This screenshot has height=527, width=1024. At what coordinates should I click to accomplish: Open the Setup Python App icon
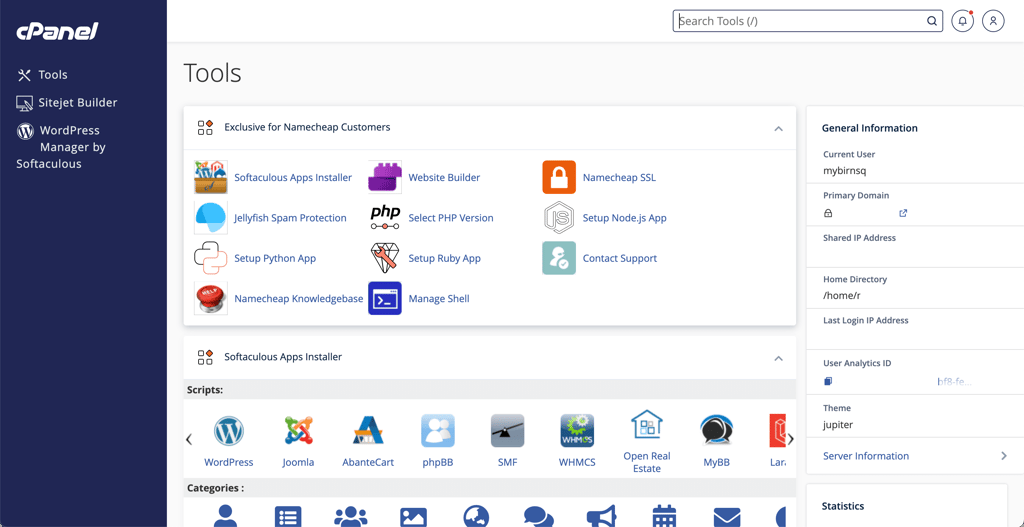(x=210, y=258)
